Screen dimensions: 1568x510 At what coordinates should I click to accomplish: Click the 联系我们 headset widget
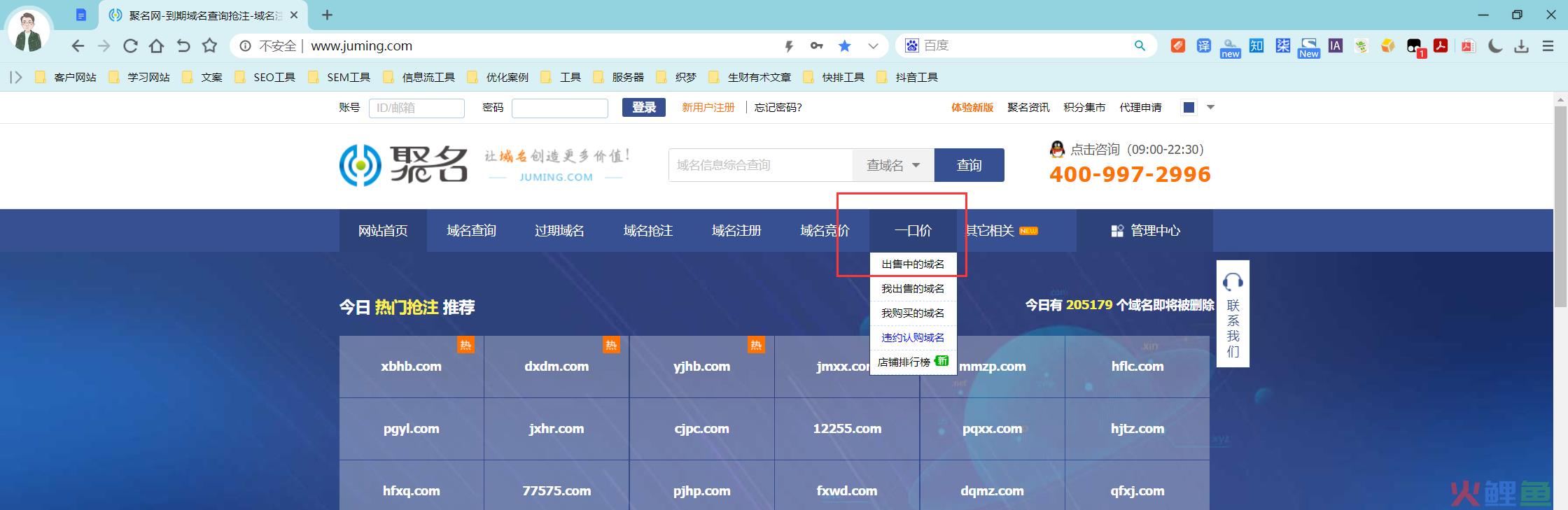click(x=1233, y=313)
